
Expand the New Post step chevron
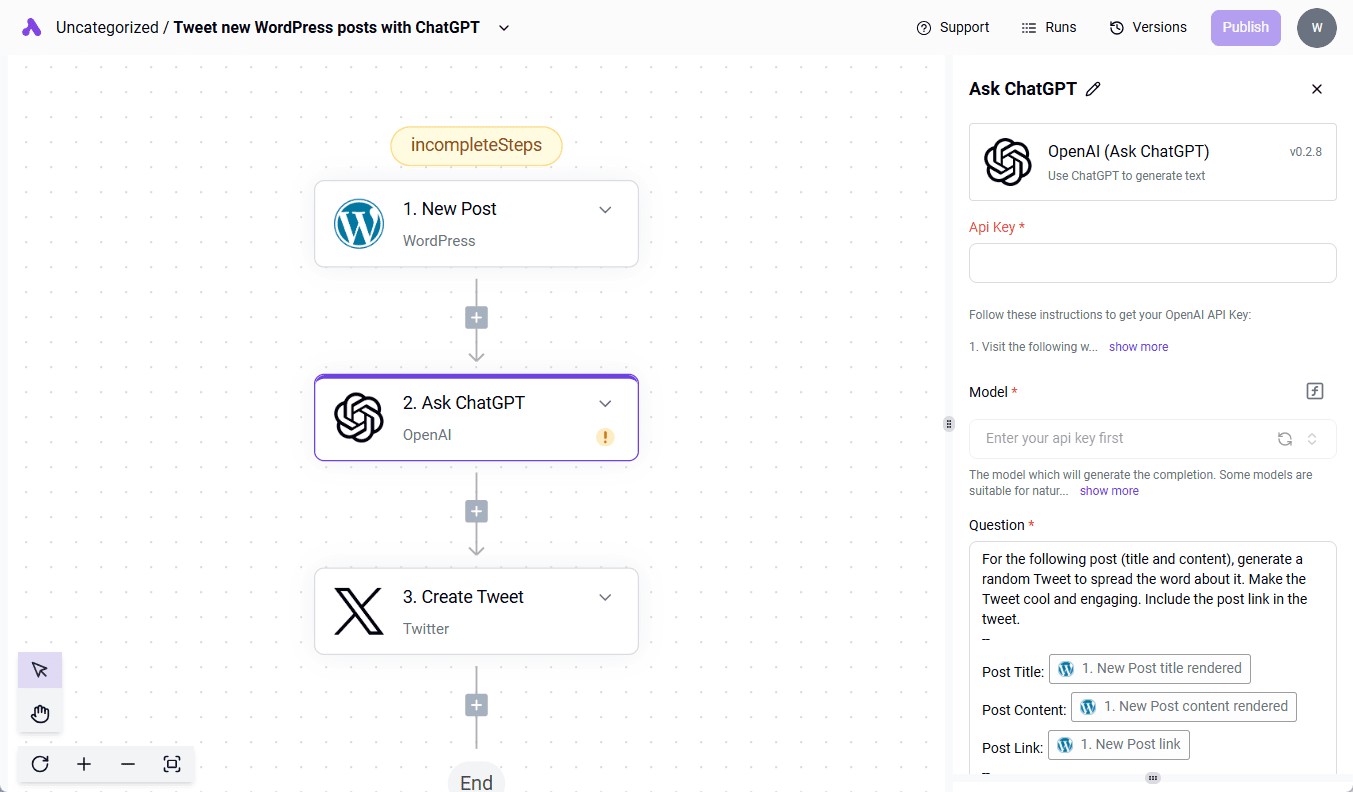click(x=605, y=210)
